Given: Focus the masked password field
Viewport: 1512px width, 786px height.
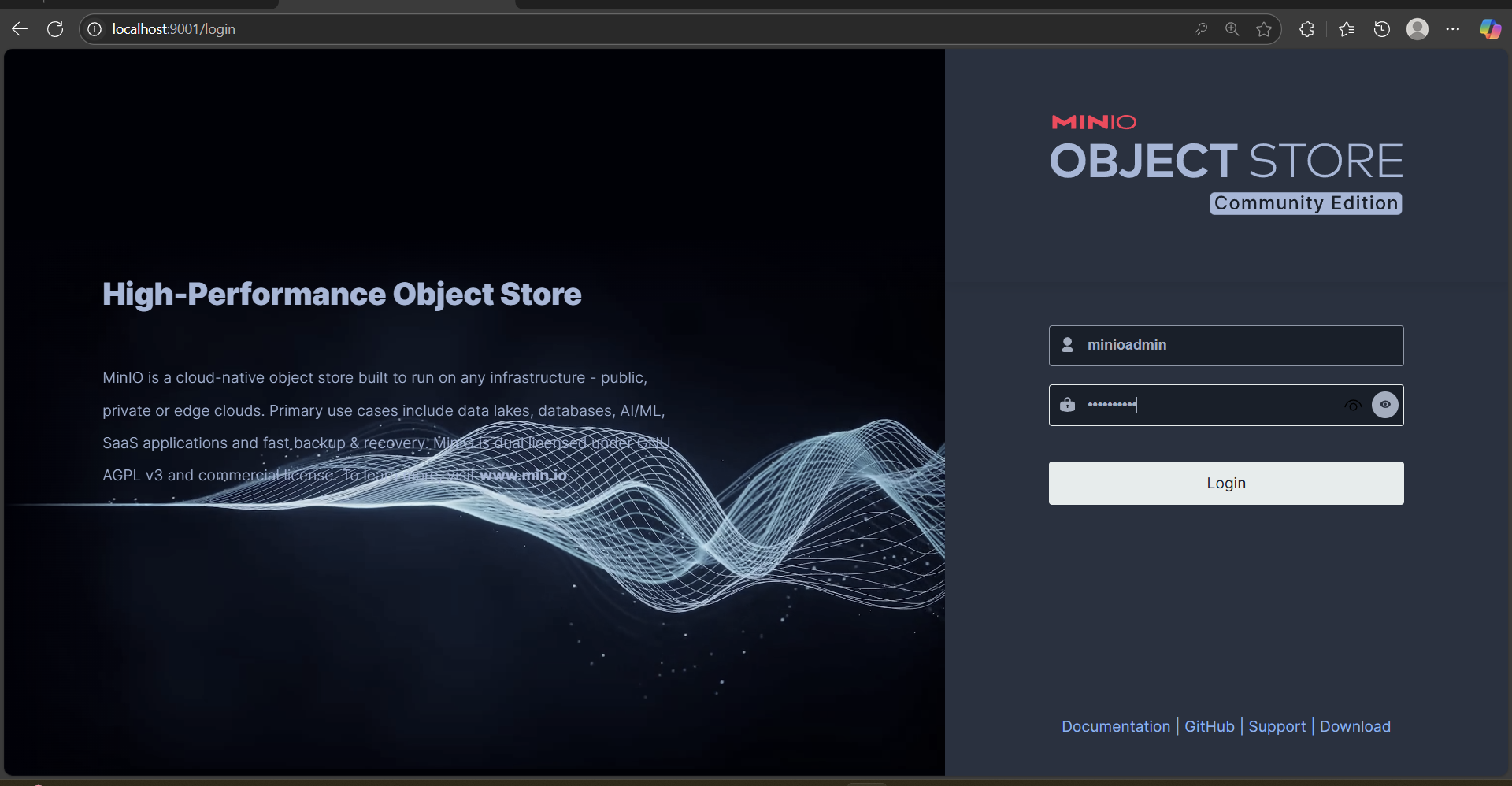Looking at the screenshot, I should point(1226,405).
